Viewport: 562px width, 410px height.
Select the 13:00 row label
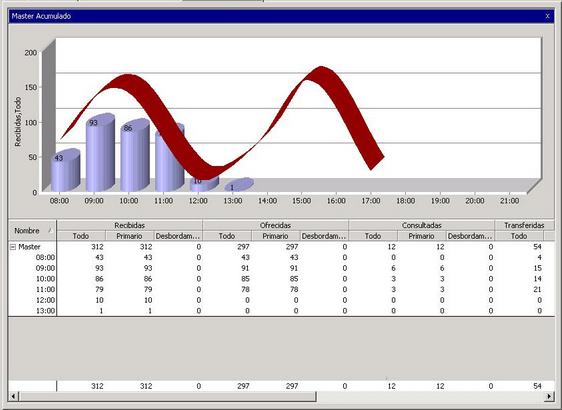click(x=45, y=311)
